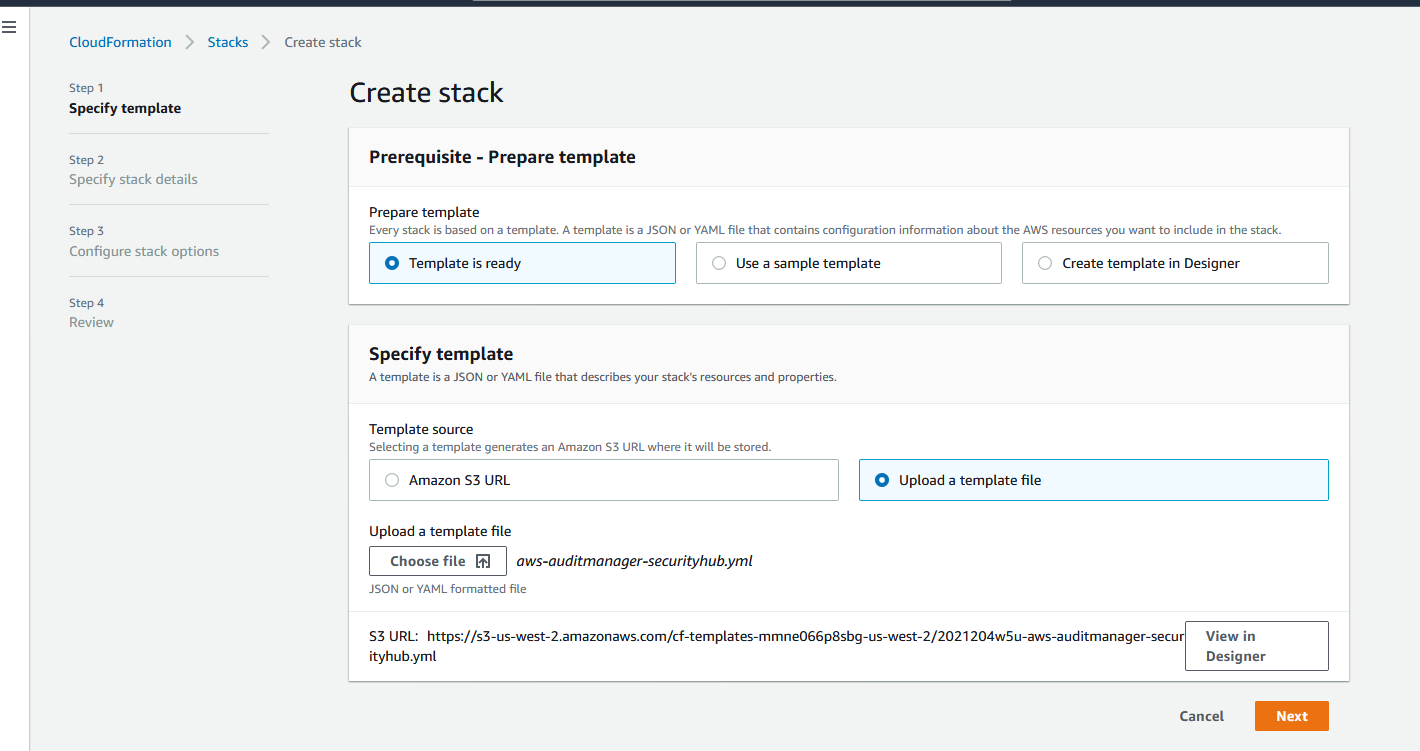Open View in Designer button
The height and width of the screenshot is (751, 1420).
pyautogui.click(x=1256, y=646)
